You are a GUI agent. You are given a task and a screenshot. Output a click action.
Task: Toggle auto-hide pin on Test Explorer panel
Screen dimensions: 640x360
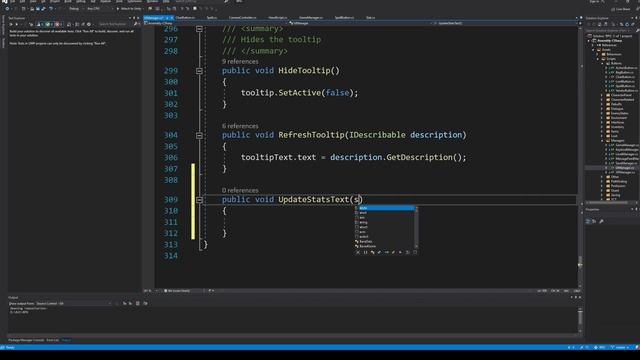pos(134,18)
